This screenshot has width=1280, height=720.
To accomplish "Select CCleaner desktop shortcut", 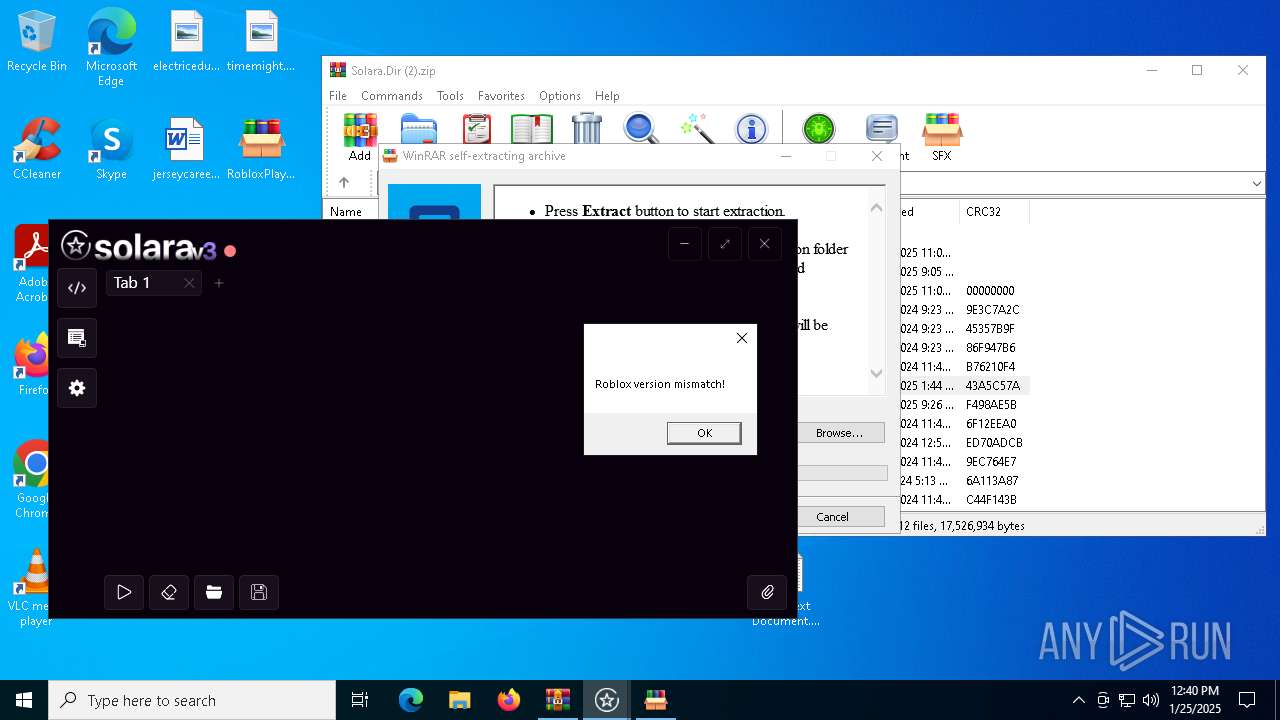I will point(37,148).
